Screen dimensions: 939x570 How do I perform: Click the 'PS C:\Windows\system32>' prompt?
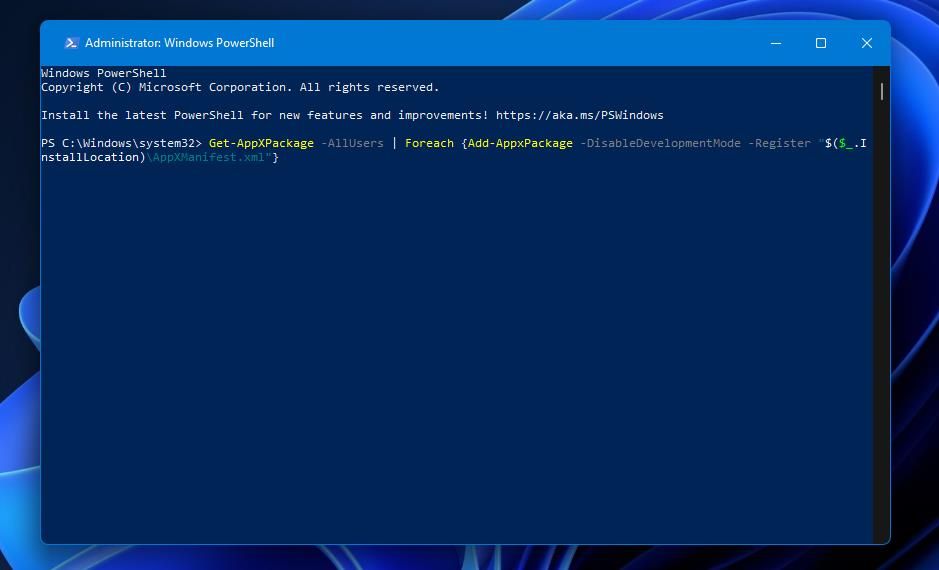click(122, 143)
